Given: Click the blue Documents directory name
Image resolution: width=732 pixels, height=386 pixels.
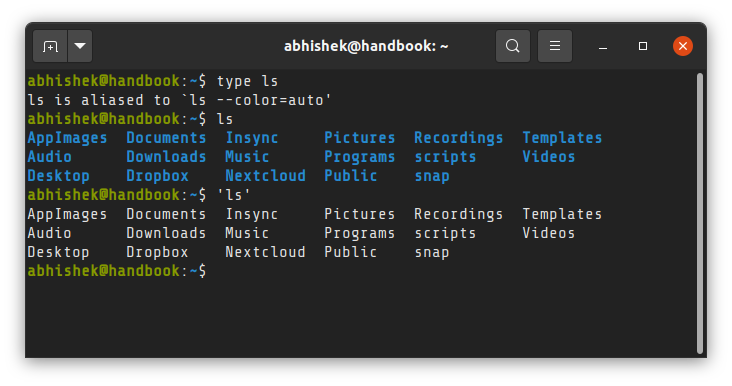Looking at the screenshot, I should 166,138.
